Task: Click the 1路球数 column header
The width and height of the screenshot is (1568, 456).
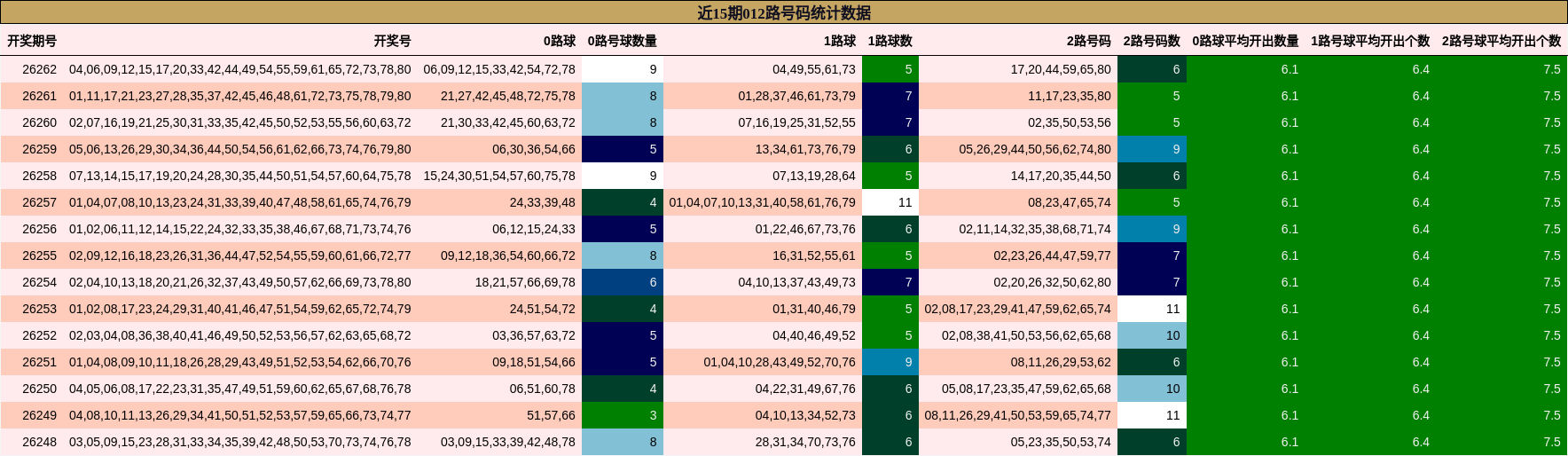Action: pos(890,41)
